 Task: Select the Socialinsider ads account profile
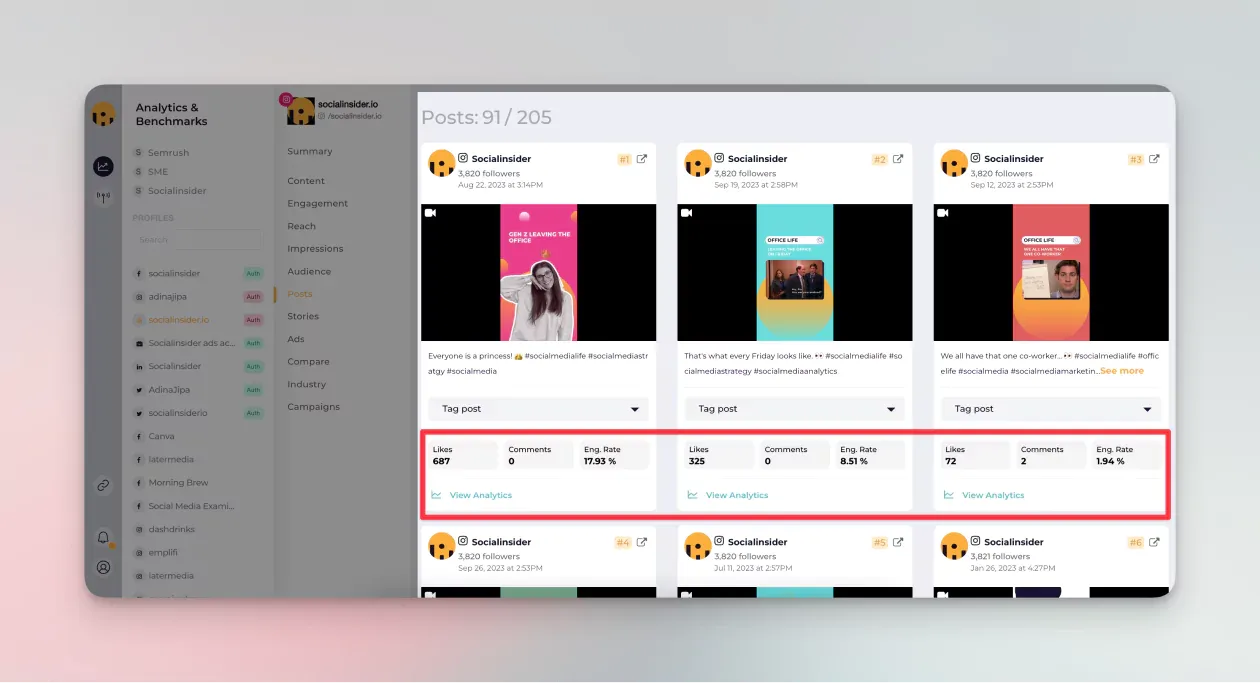pos(191,343)
